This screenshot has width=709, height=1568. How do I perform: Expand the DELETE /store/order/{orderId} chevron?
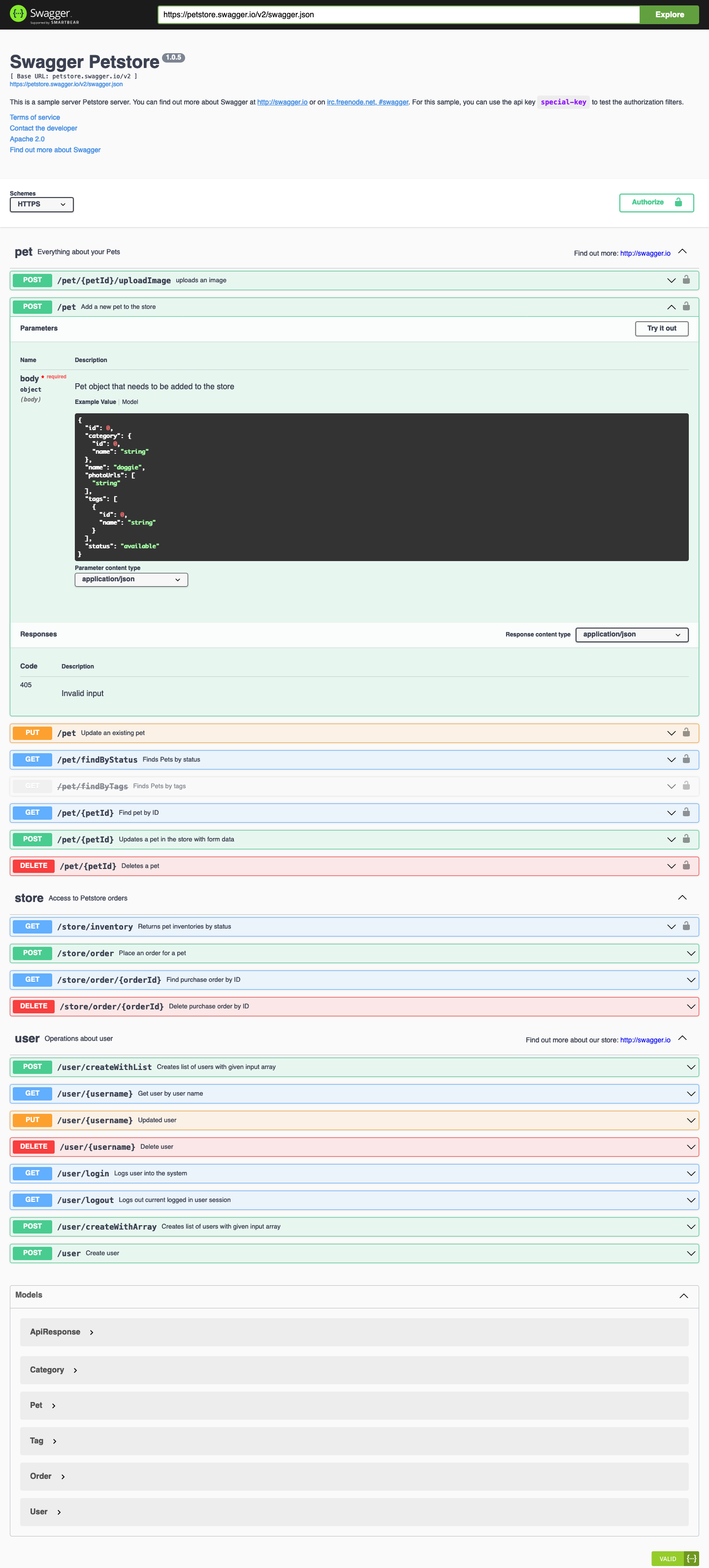(x=691, y=1006)
